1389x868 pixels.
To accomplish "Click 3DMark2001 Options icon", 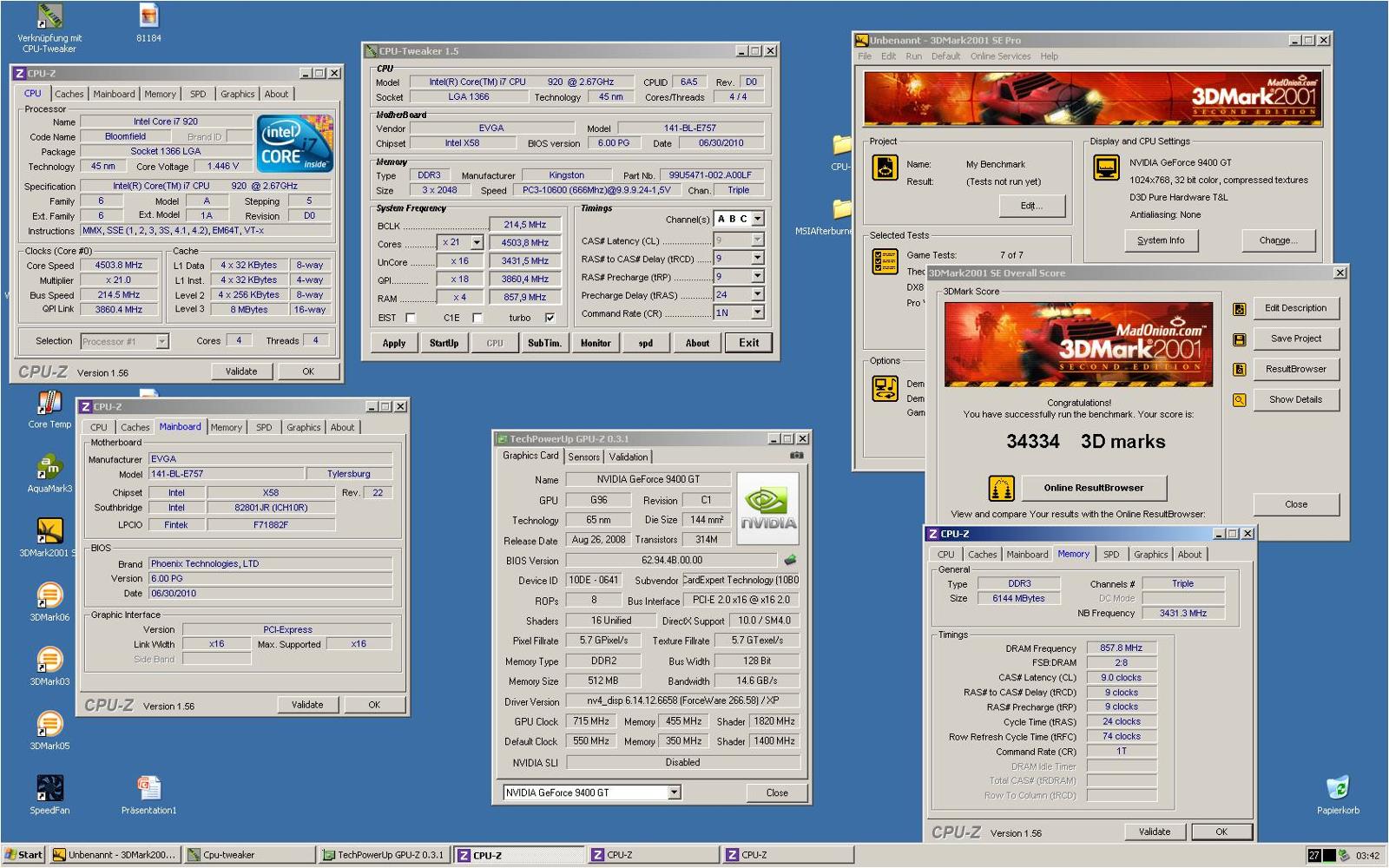I will [885, 388].
